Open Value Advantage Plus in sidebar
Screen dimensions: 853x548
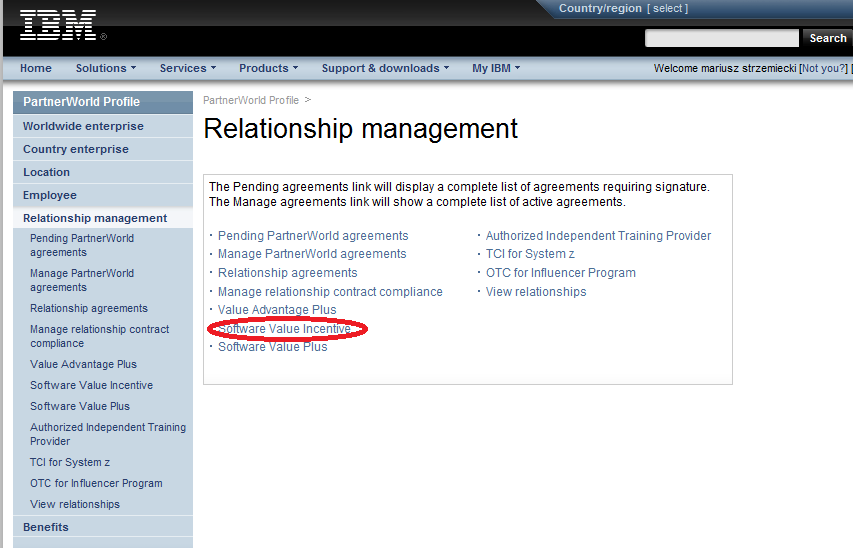coord(83,365)
